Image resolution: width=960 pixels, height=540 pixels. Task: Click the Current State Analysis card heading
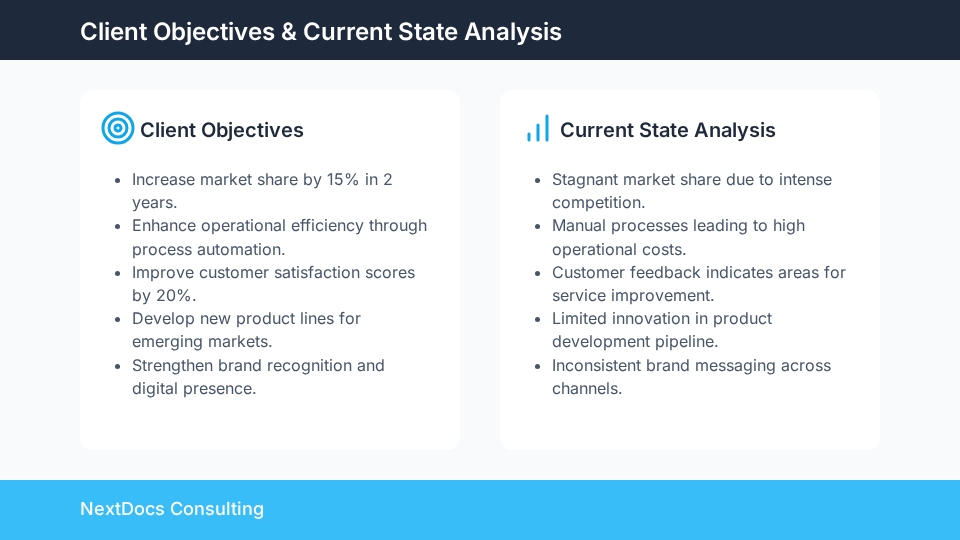point(667,130)
